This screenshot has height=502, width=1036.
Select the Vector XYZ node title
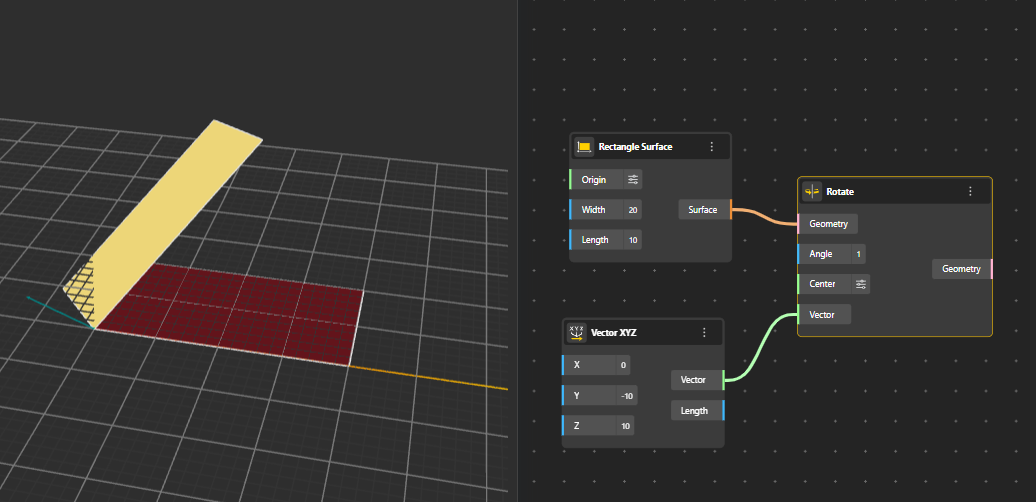click(x=613, y=332)
